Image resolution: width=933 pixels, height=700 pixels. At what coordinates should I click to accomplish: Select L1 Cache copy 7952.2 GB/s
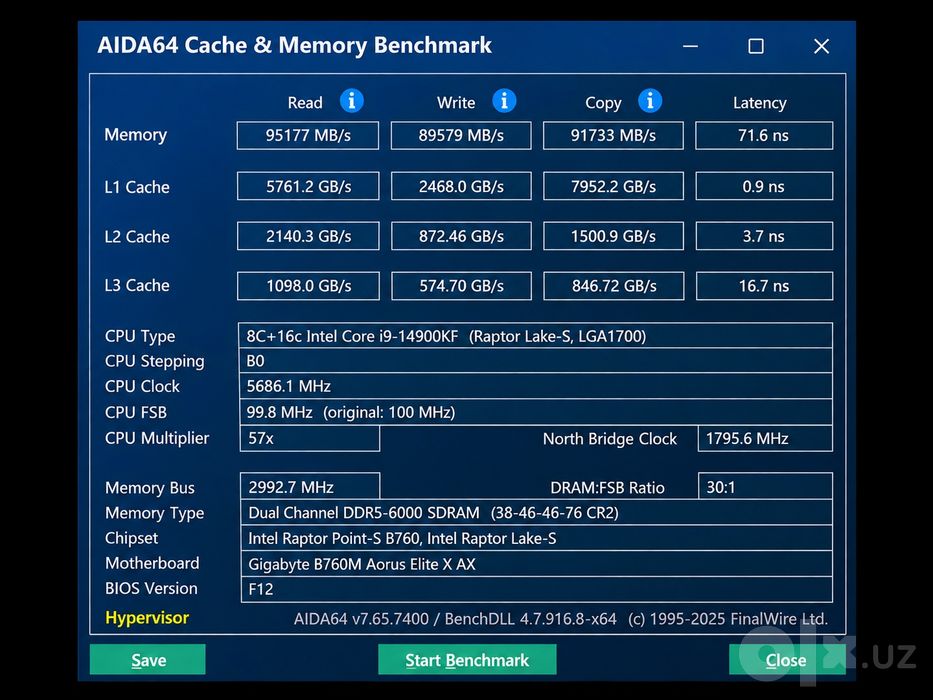click(x=613, y=186)
